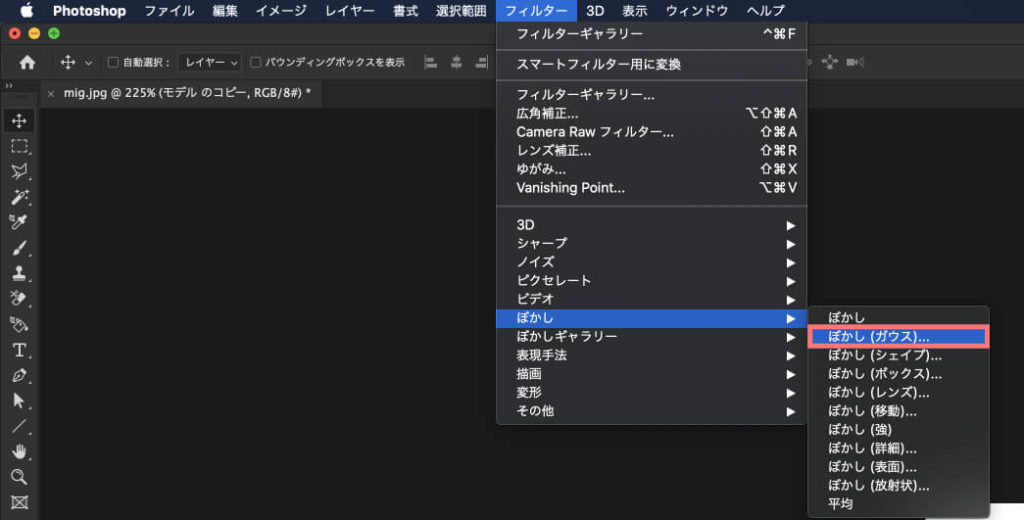Select the Path Selection arrow tool
The width and height of the screenshot is (1024, 520).
19,400
